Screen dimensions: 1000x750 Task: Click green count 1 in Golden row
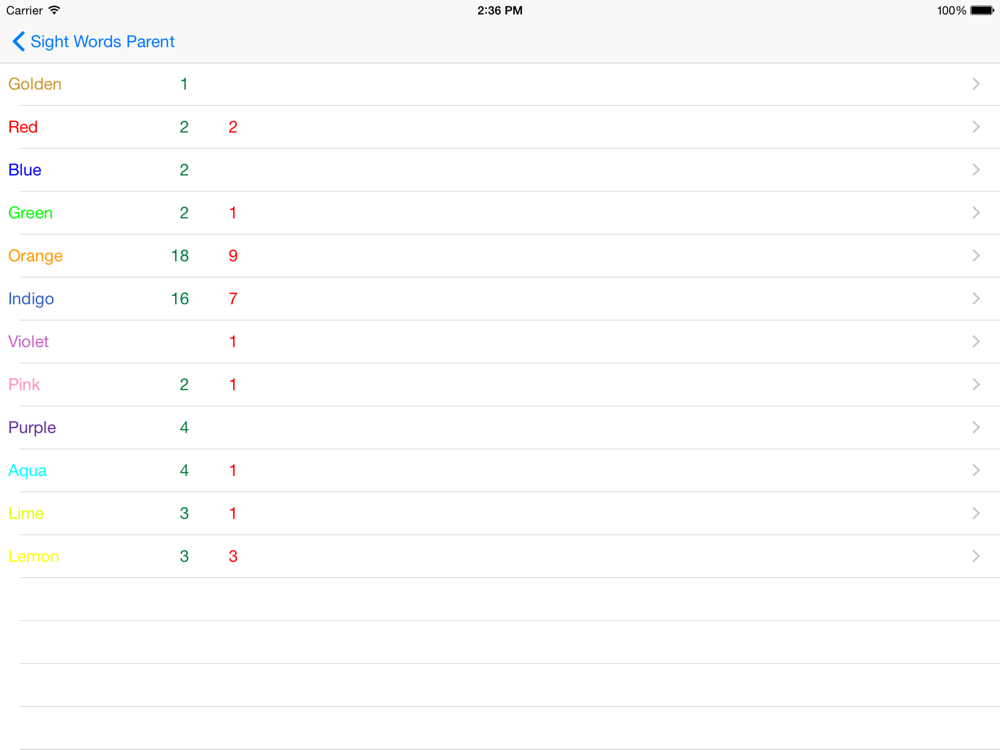point(184,84)
